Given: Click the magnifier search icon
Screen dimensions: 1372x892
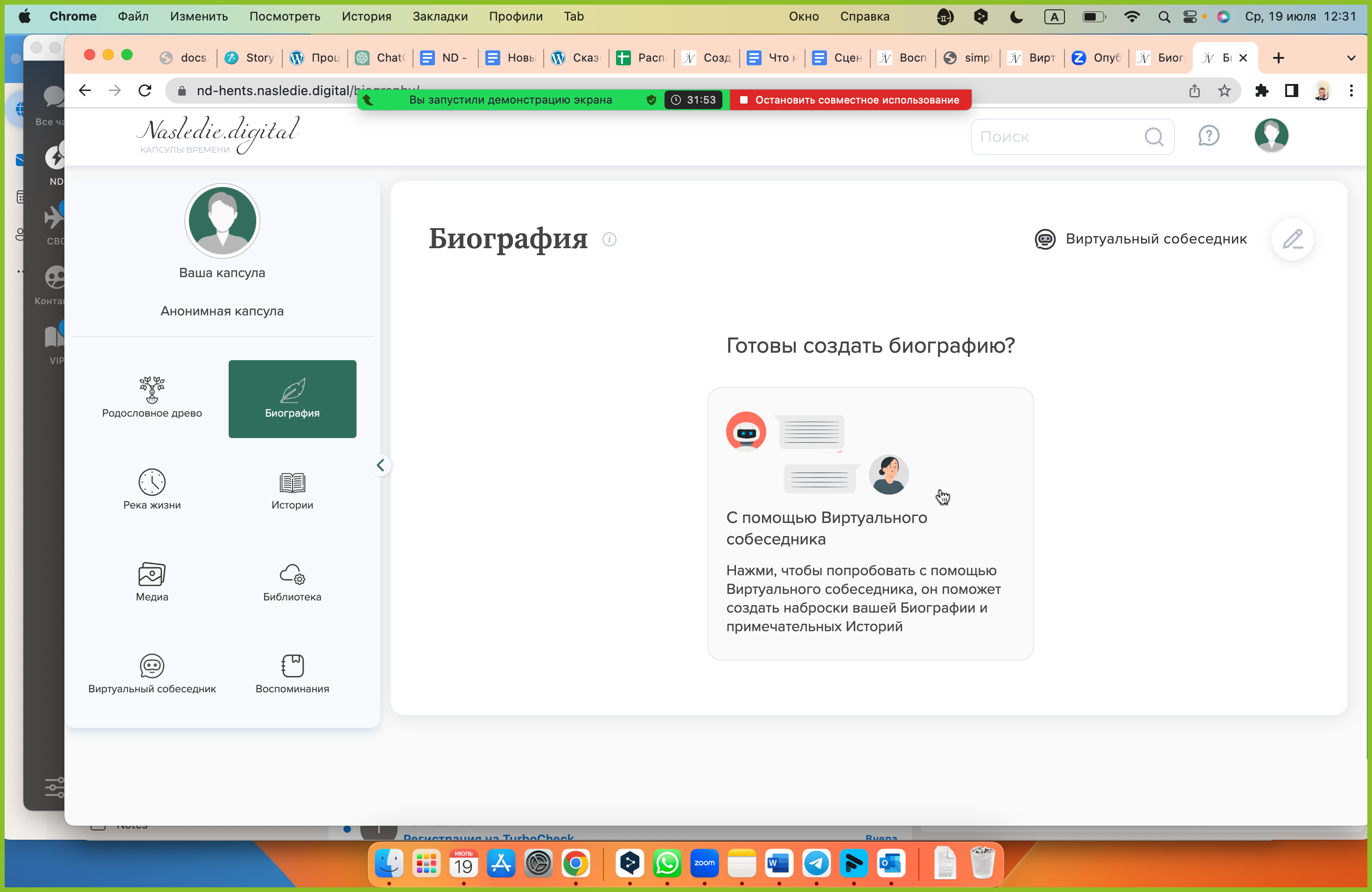Looking at the screenshot, I should [1154, 137].
